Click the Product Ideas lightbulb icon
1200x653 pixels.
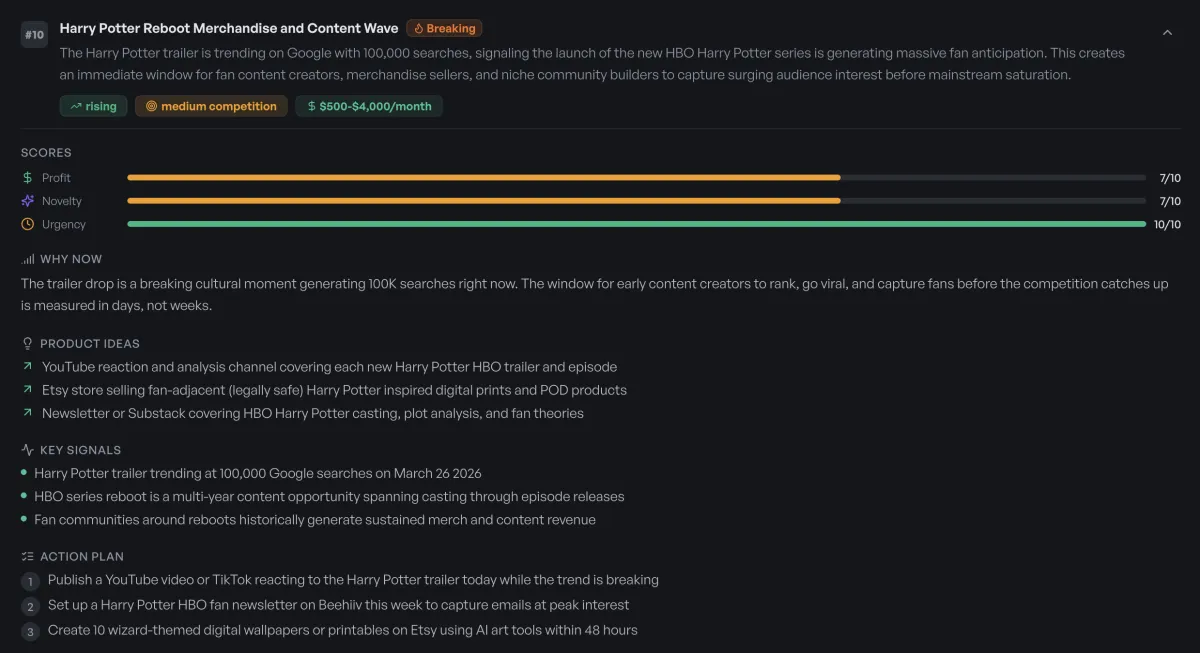[x=28, y=344]
